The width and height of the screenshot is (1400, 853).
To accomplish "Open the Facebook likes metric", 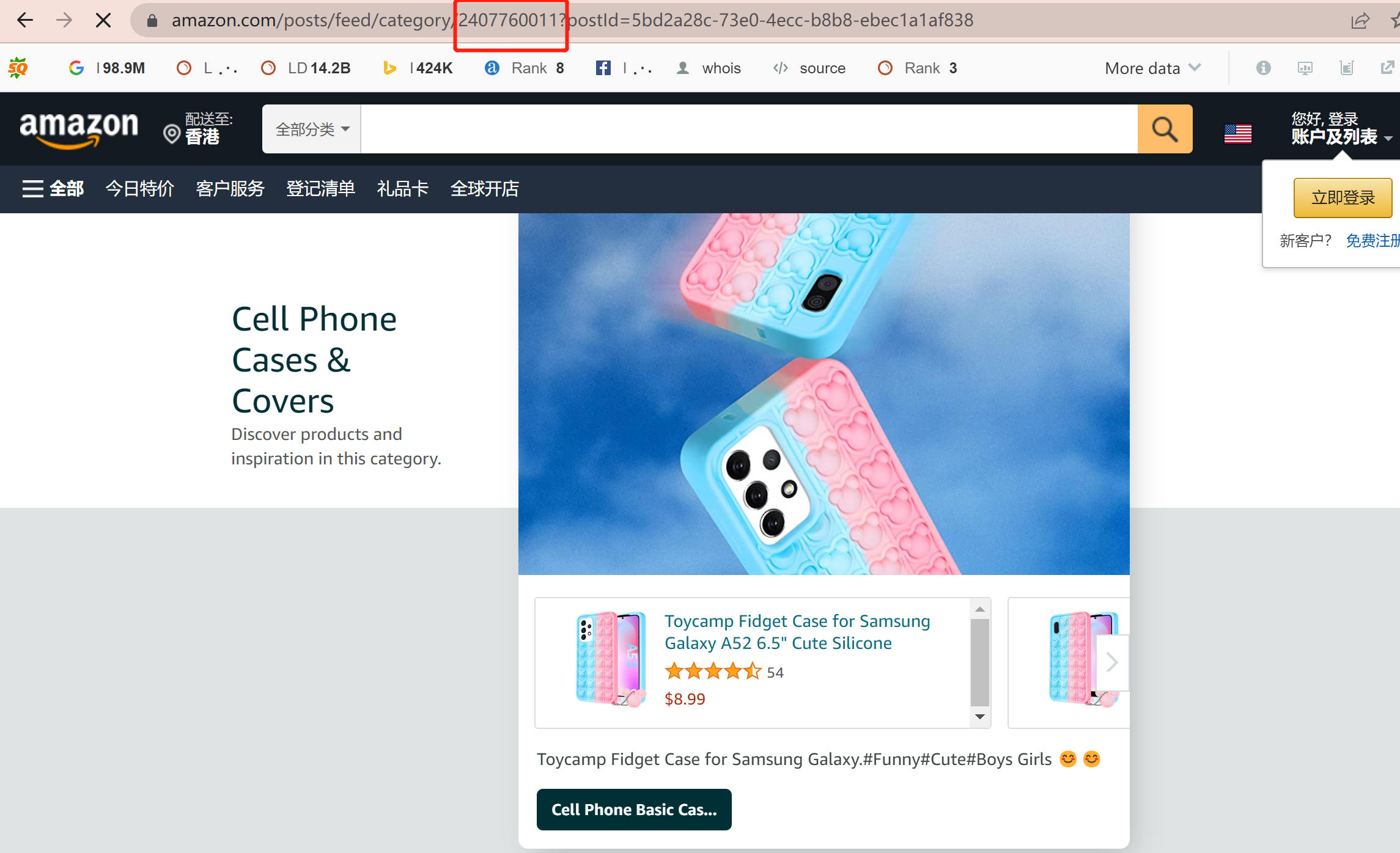I will [603, 67].
